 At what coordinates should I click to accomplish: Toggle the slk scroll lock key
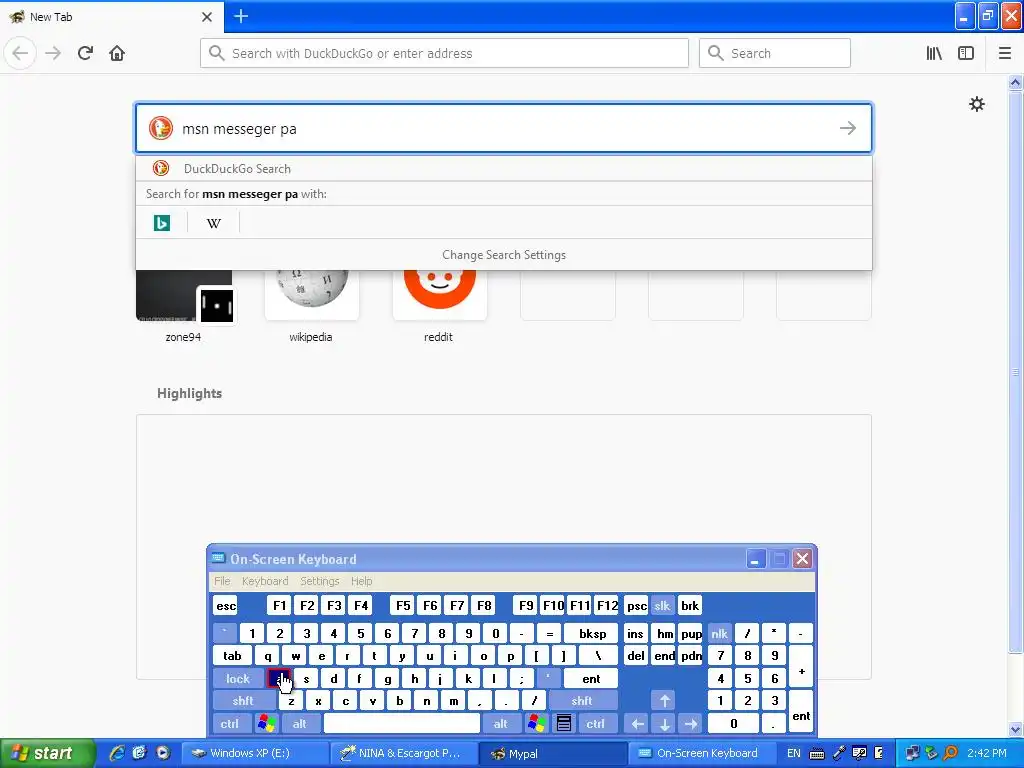tap(662, 606)
